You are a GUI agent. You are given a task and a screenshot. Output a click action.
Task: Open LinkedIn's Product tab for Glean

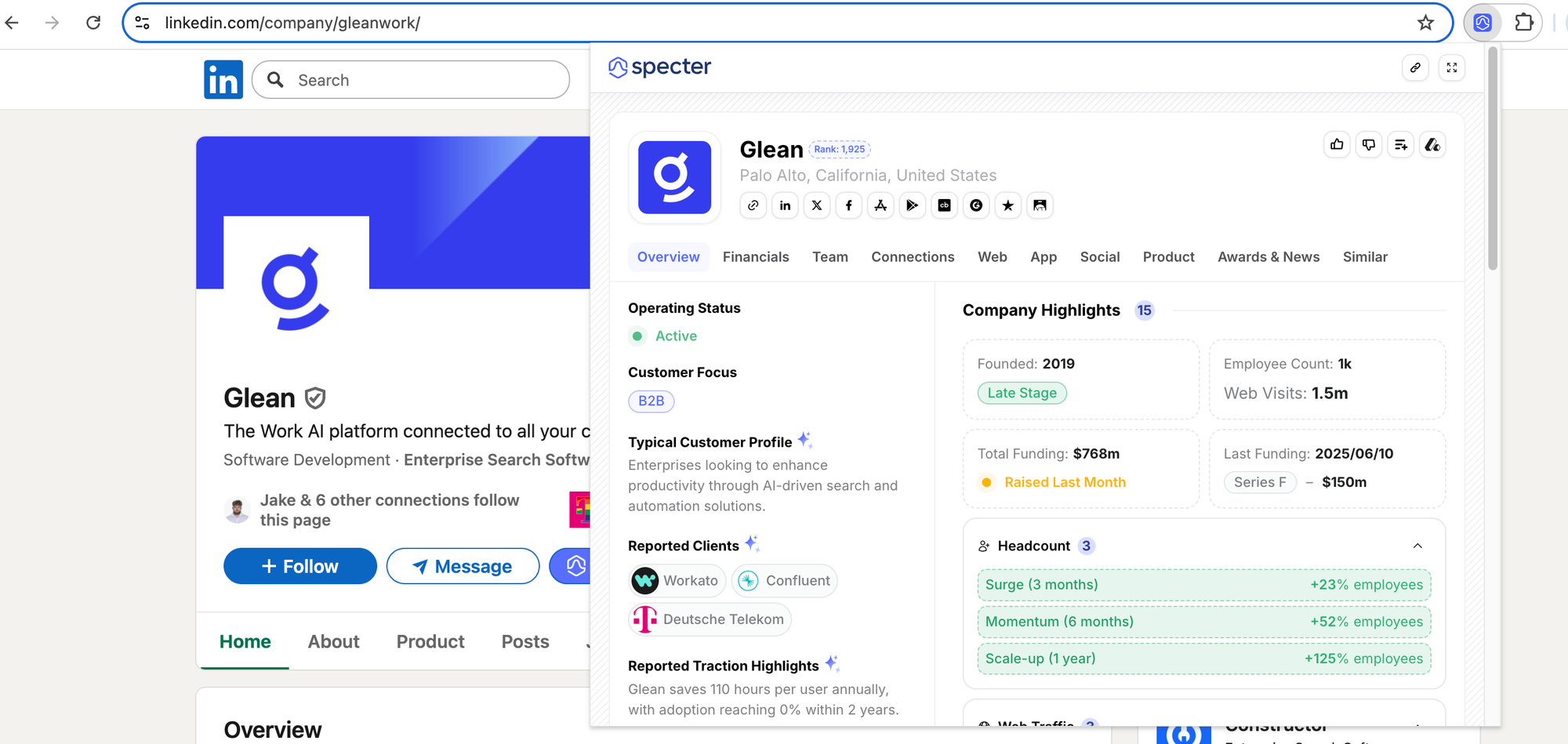[430, 641]
